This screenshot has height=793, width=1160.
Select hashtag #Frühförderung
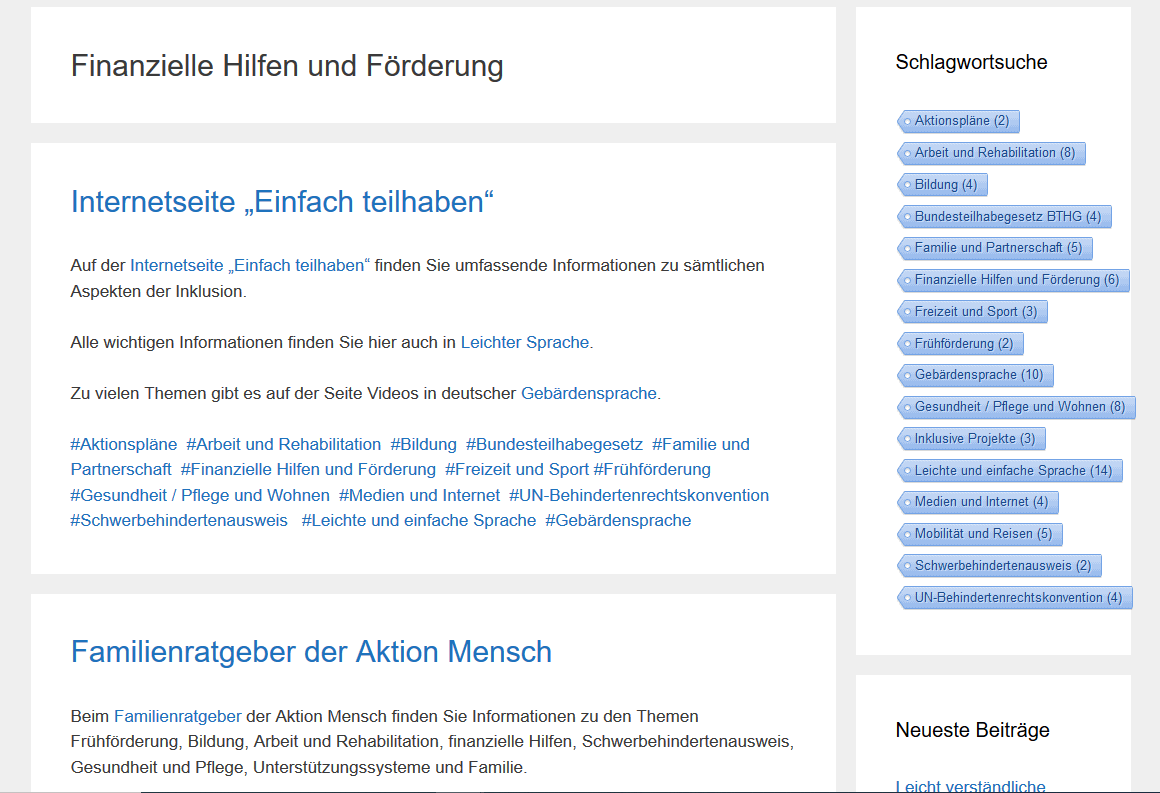(652, 470)
